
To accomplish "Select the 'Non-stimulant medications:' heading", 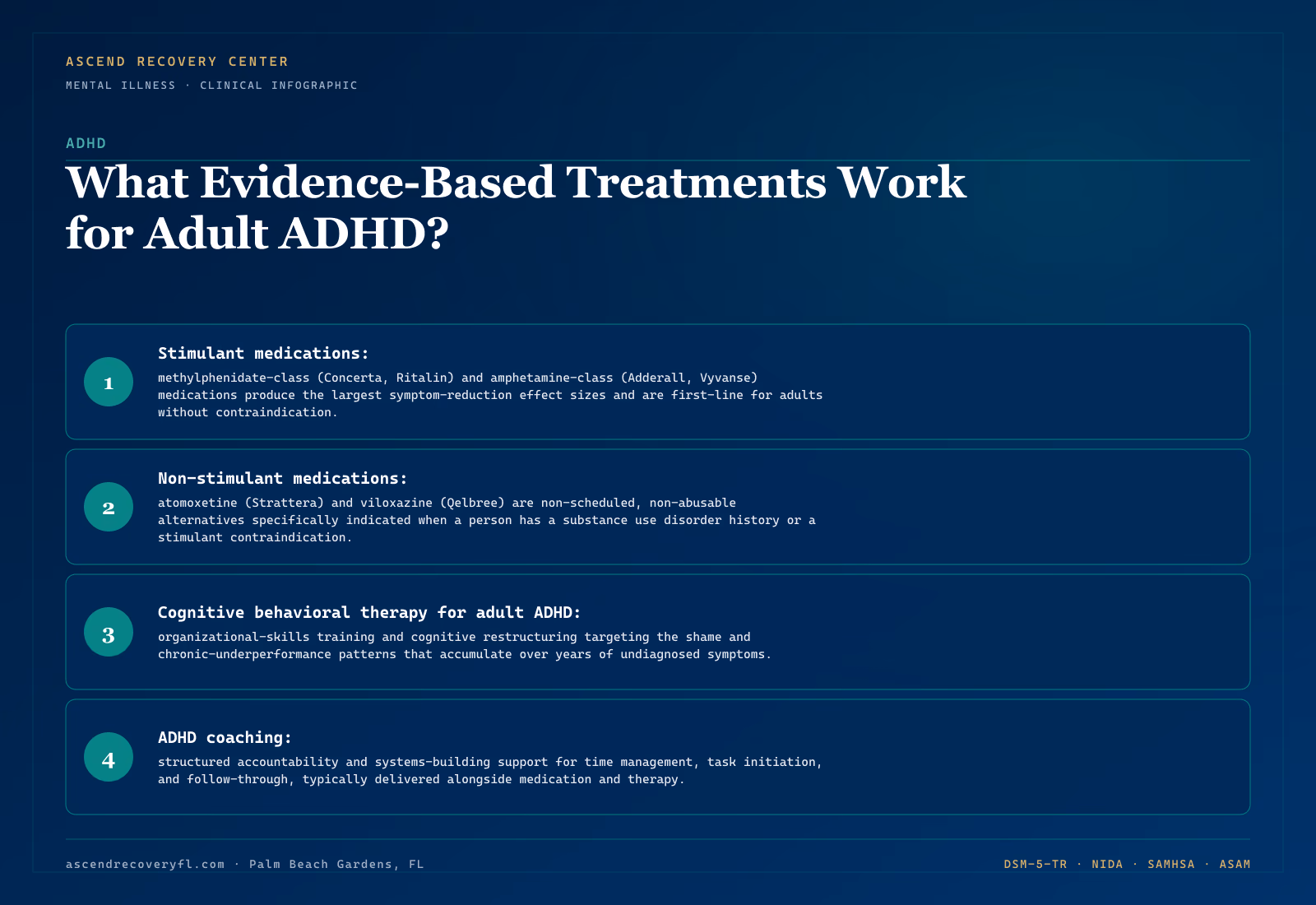I will tap(282, 478).
